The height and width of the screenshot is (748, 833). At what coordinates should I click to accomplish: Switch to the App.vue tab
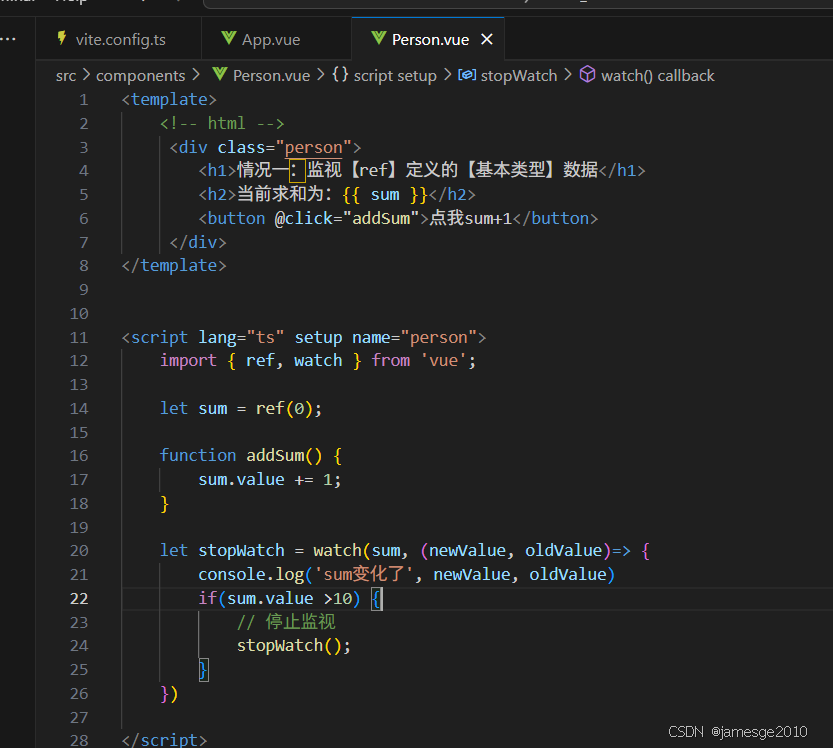pos(276,39)
